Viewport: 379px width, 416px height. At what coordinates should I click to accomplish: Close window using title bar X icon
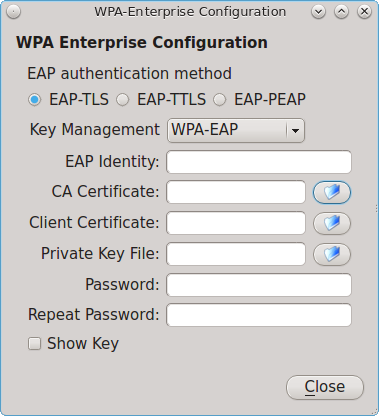364,12
